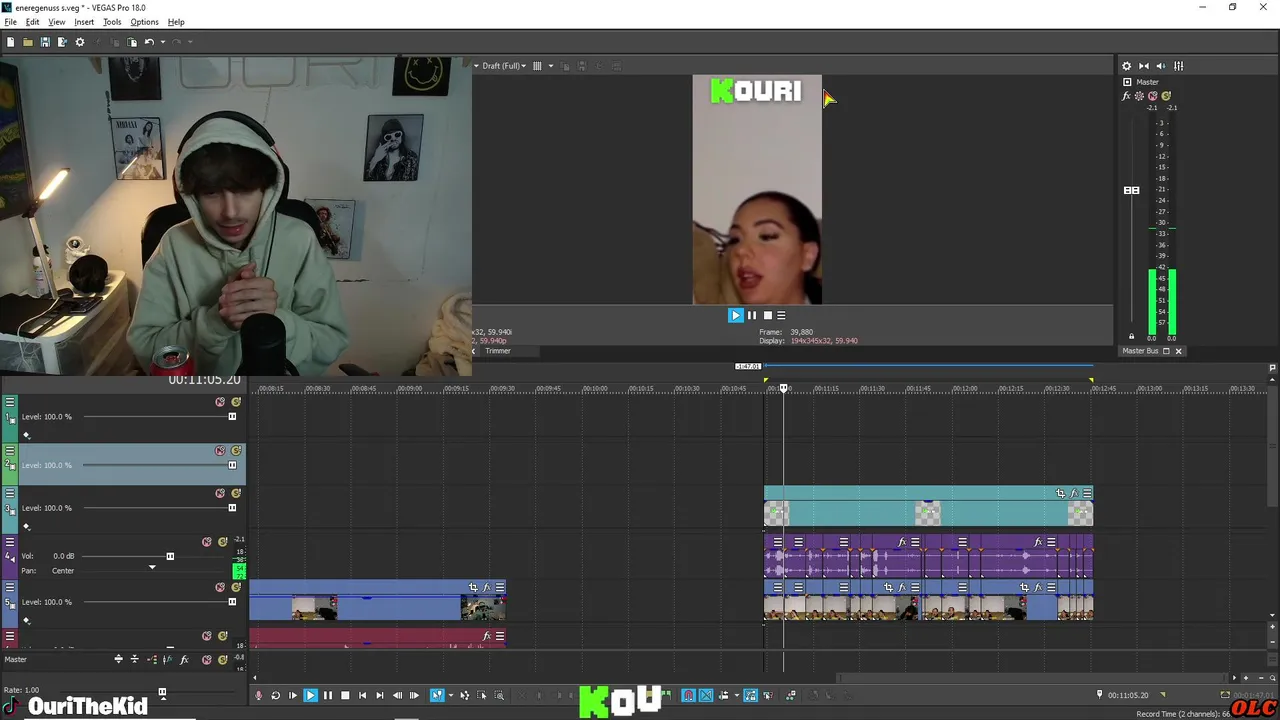
Task: Click the track 4 Vol slider handle
Action: coord(170,556)
